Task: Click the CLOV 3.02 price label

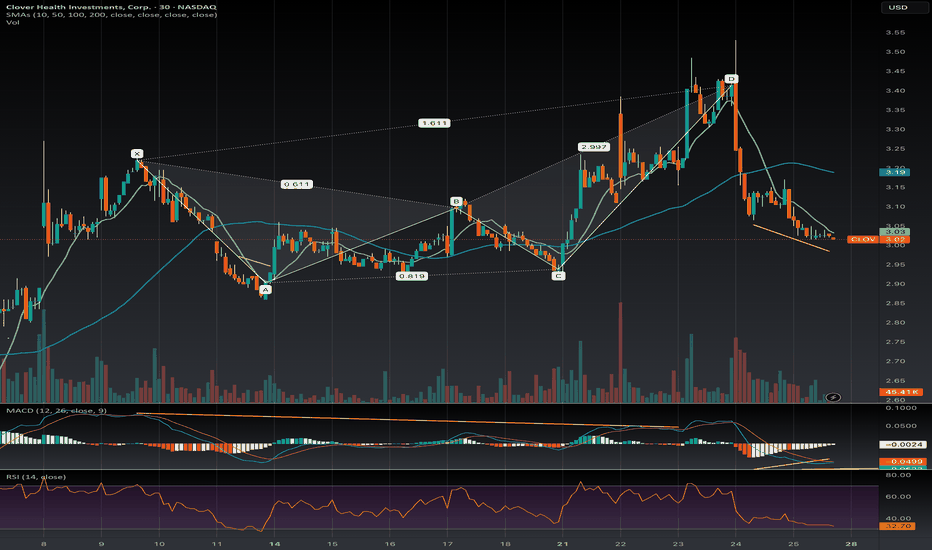Action: 877,240
